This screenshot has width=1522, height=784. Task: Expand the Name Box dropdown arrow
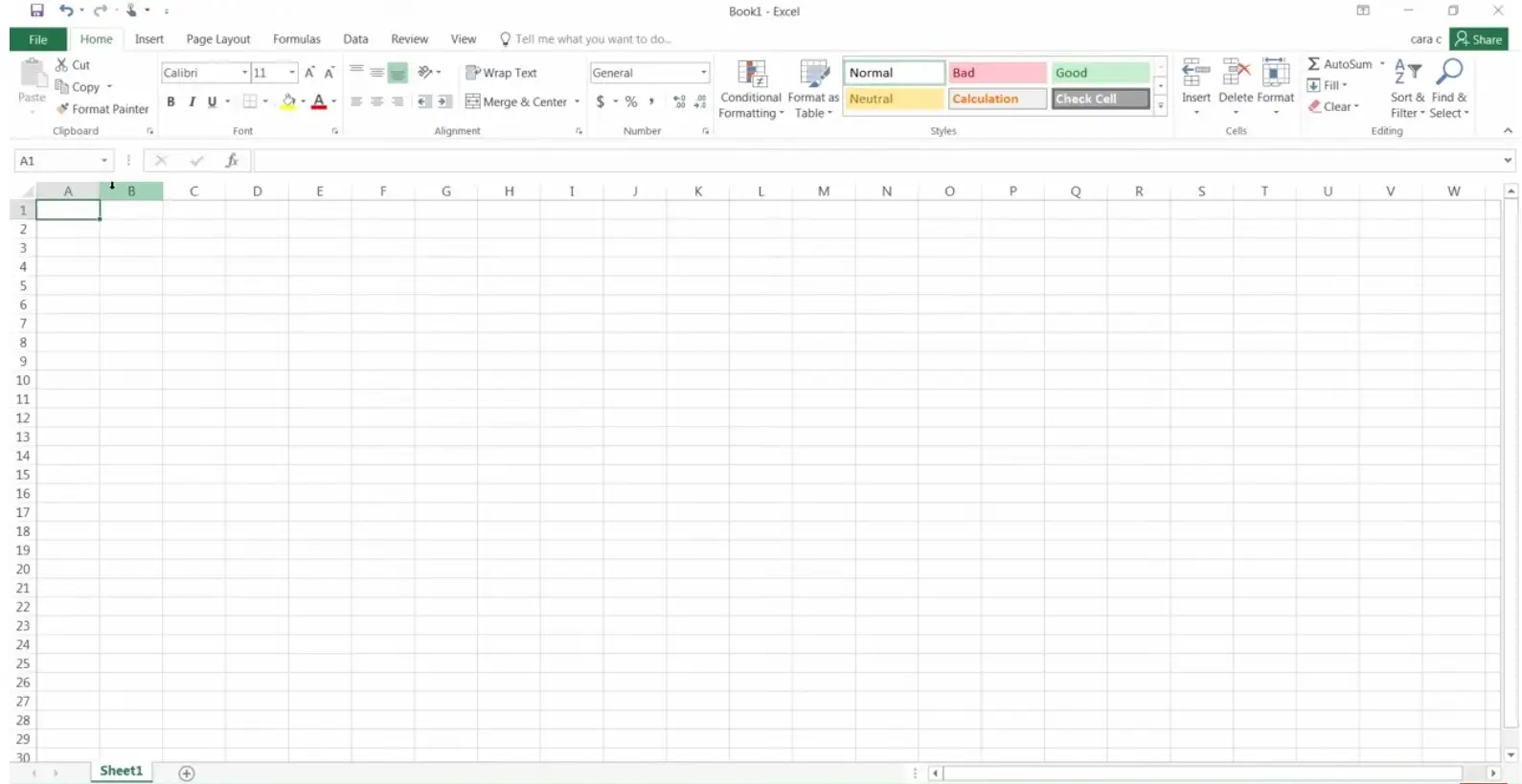click(x=104, y=161)
